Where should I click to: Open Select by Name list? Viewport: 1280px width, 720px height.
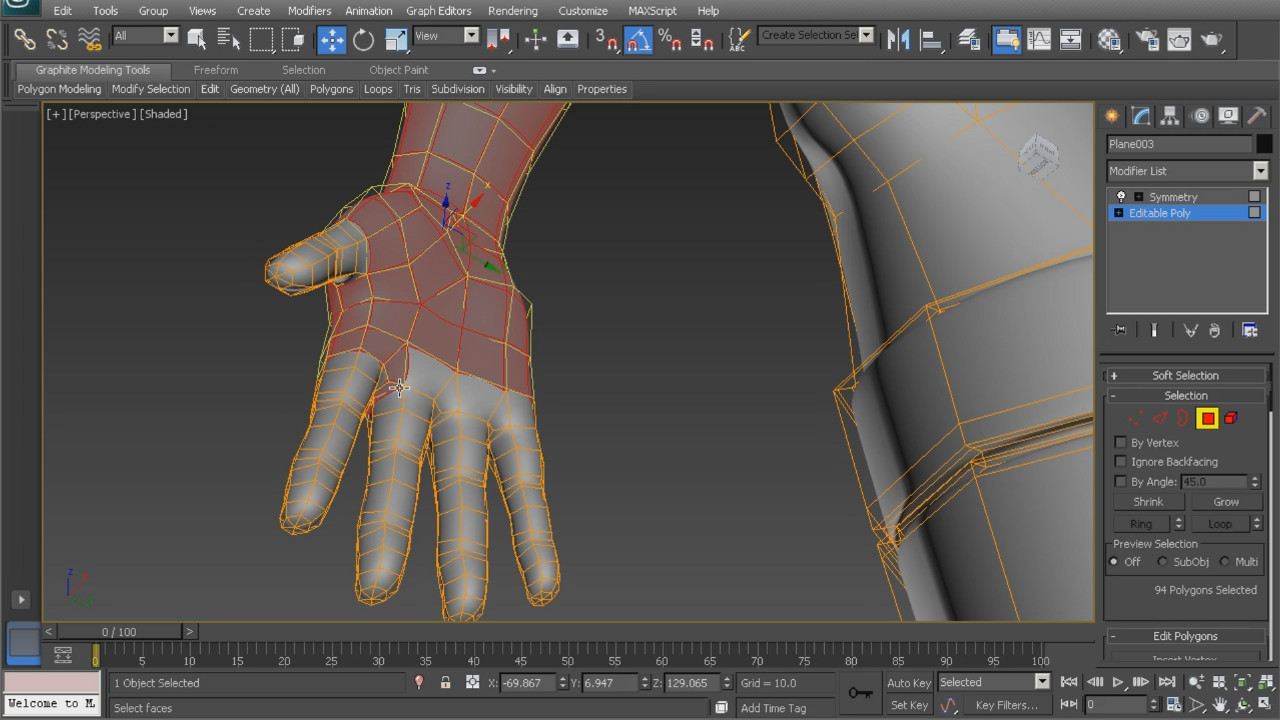229,39
